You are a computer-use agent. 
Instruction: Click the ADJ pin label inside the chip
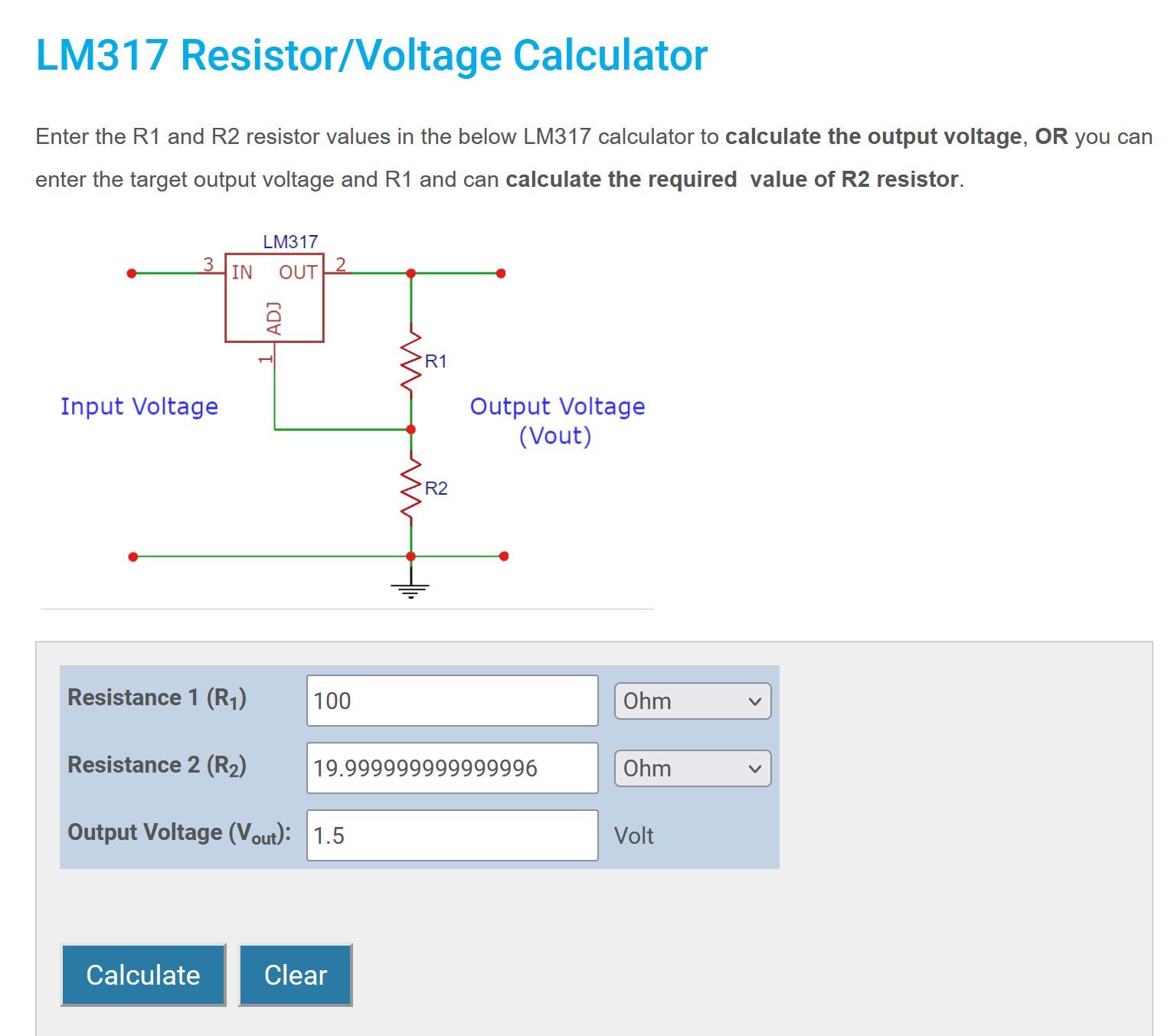(273, 319)
